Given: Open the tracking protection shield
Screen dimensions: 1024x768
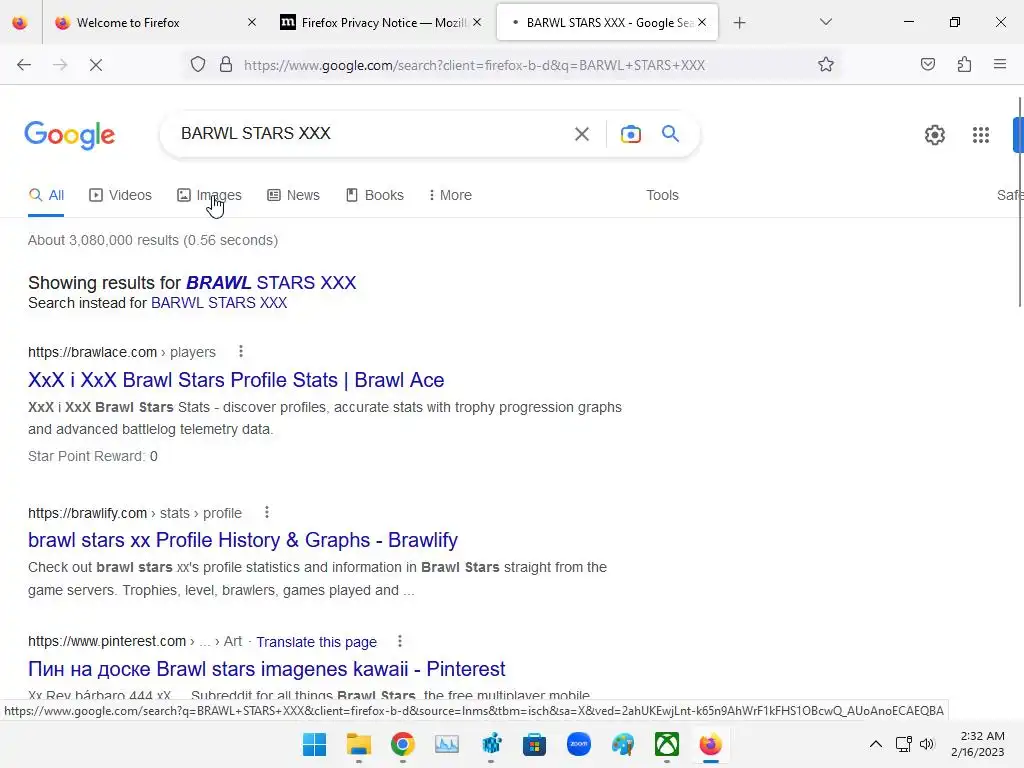Looking at the screenshot, I should point(198,65).
